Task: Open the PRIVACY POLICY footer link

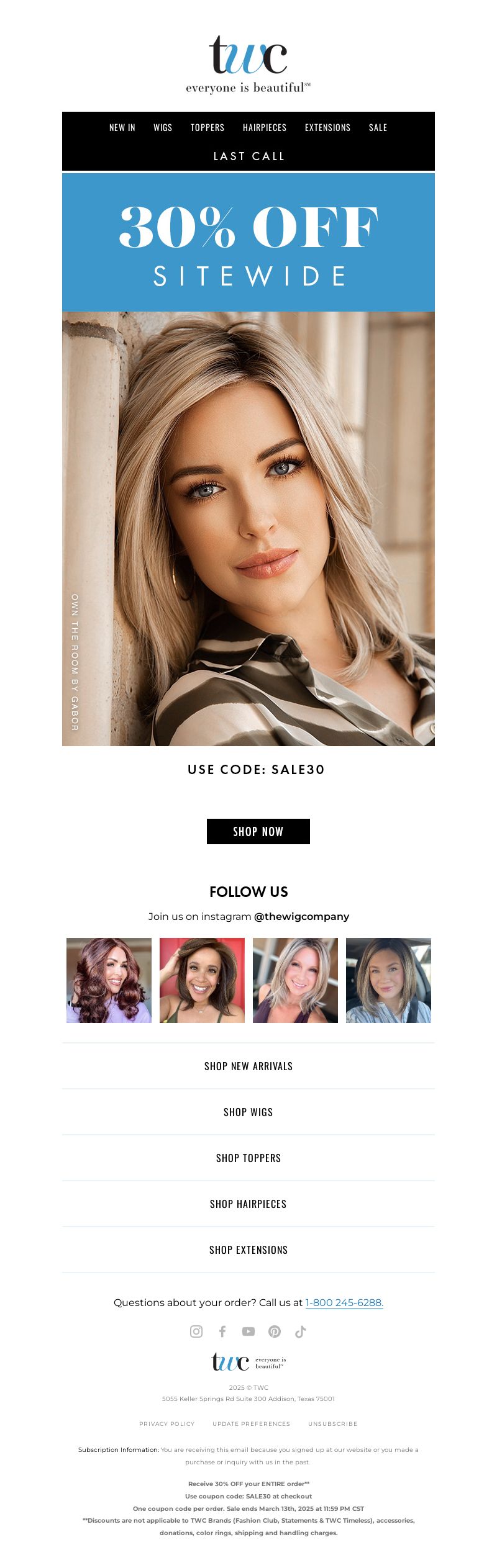Action: [167, 1423]
